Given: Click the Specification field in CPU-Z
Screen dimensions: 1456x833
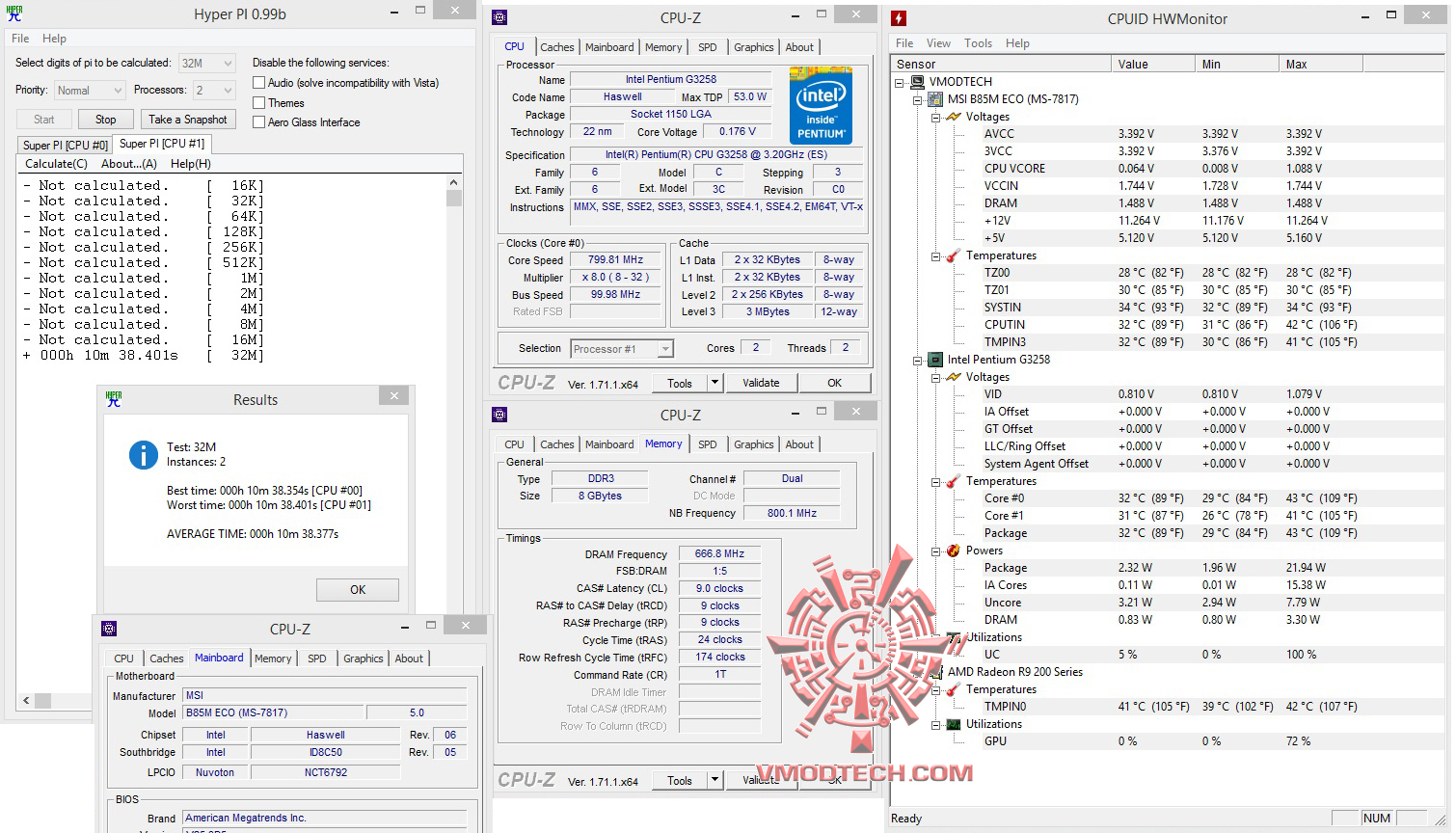Looking at the screenshot, I should click(716, 155).
